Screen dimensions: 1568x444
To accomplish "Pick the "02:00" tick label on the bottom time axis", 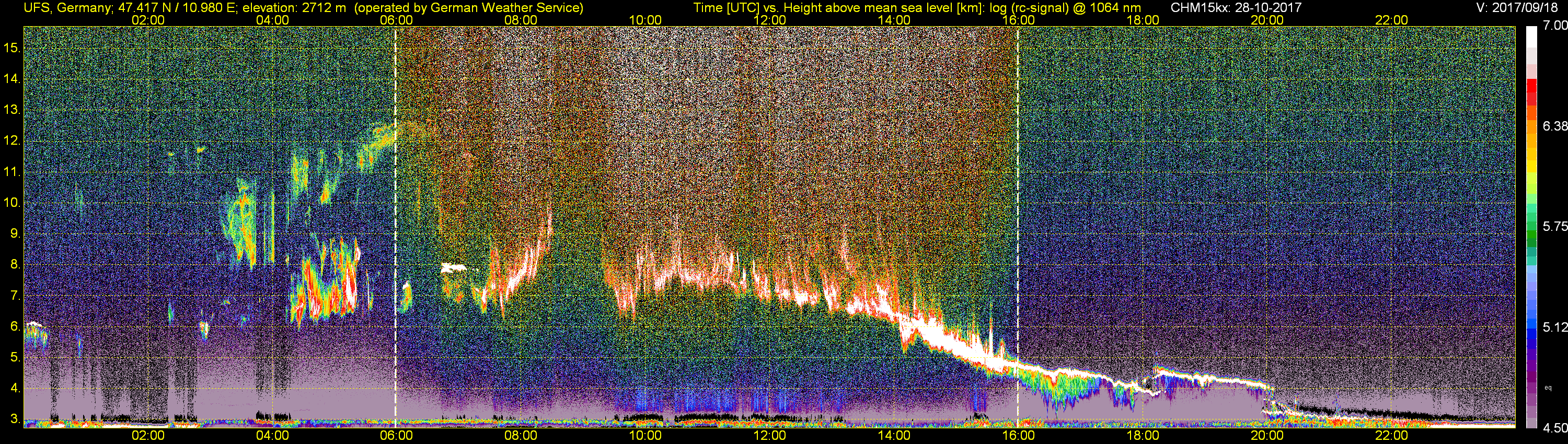I will (x=148, y=436).
